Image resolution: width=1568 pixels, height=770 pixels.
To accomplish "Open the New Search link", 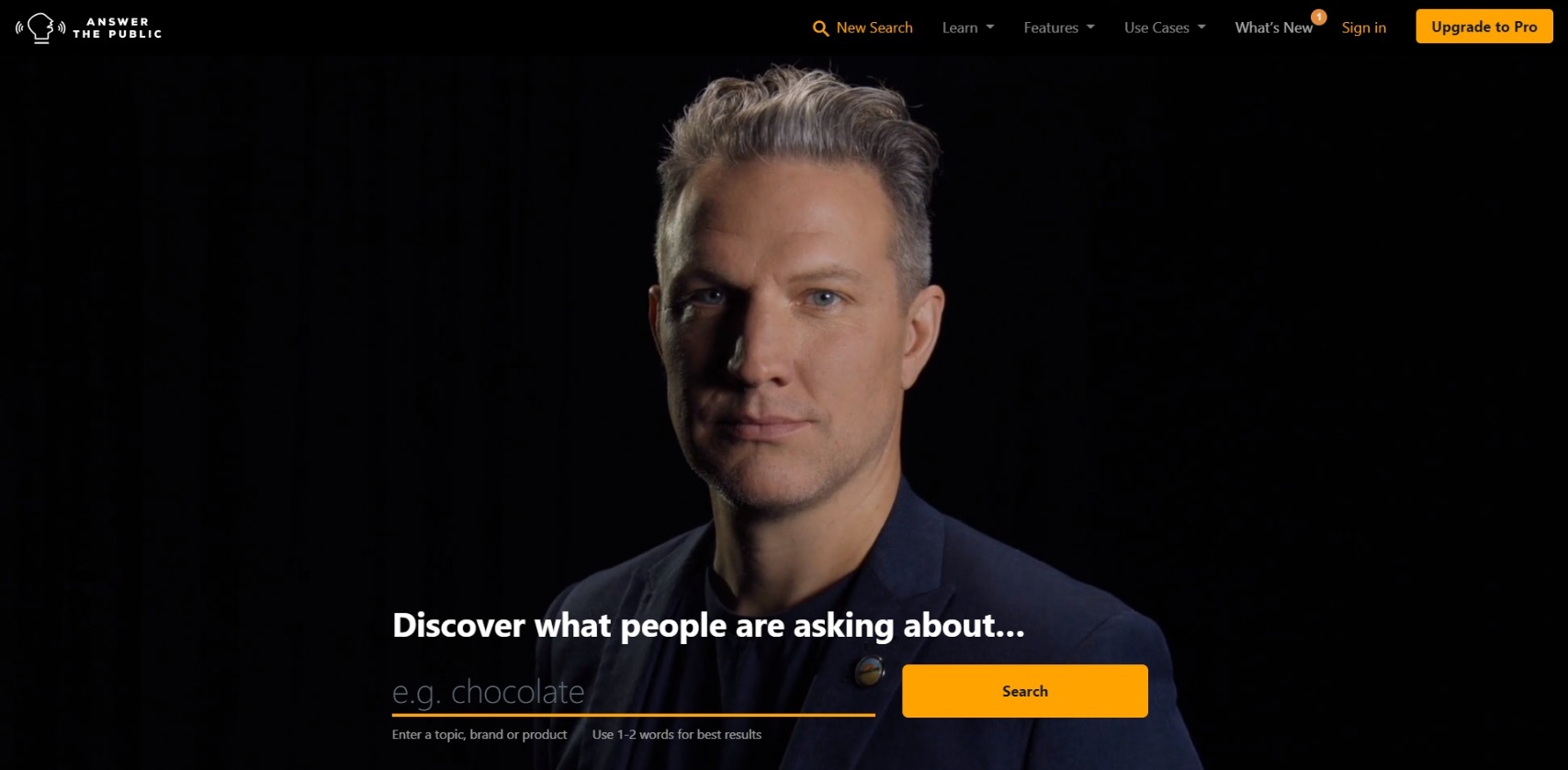I will tap(874, 28).
